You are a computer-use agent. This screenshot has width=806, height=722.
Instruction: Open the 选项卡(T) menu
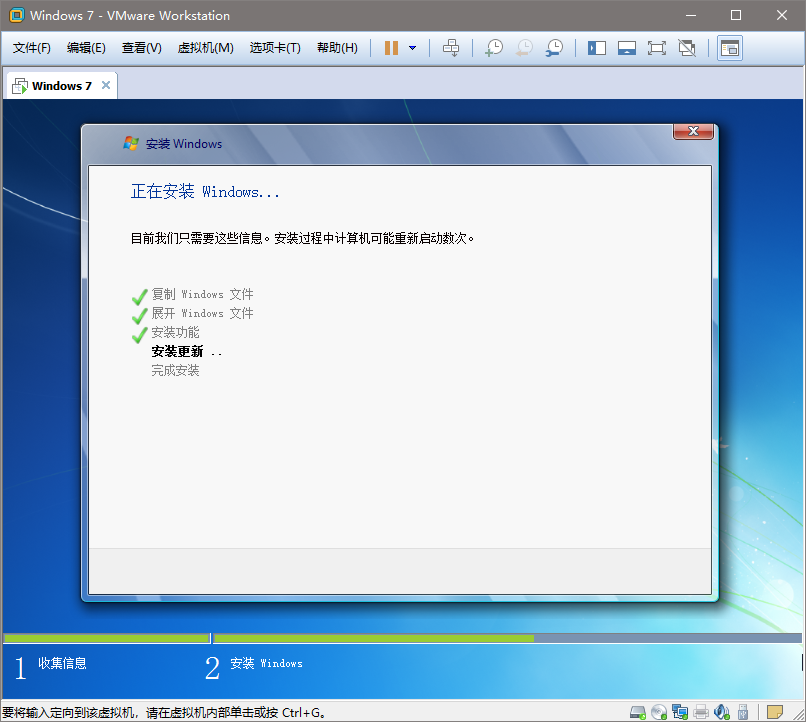coord(275,48)
